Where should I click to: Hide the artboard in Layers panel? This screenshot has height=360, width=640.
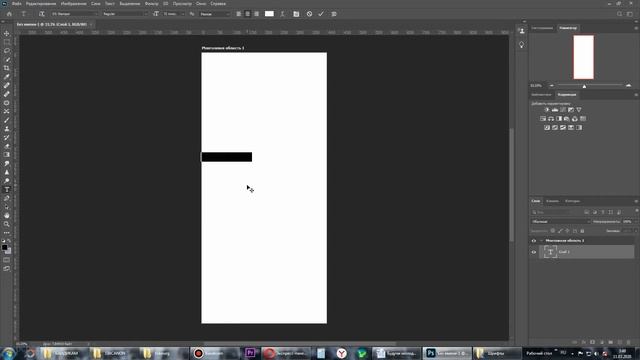click(x=533, y=241)
